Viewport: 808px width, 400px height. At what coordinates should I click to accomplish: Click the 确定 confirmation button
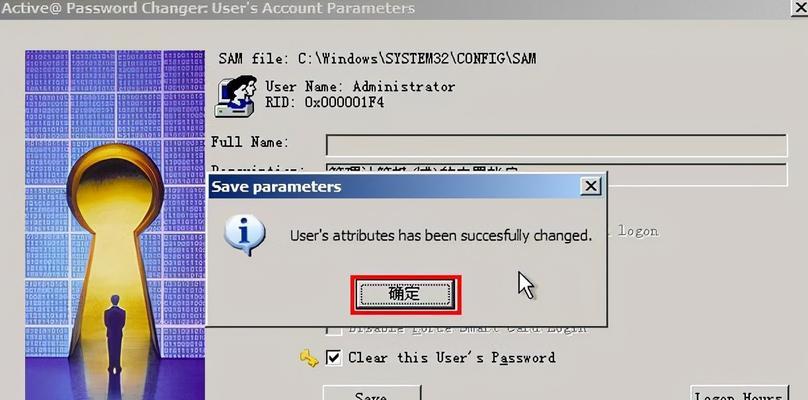[405, 294]
